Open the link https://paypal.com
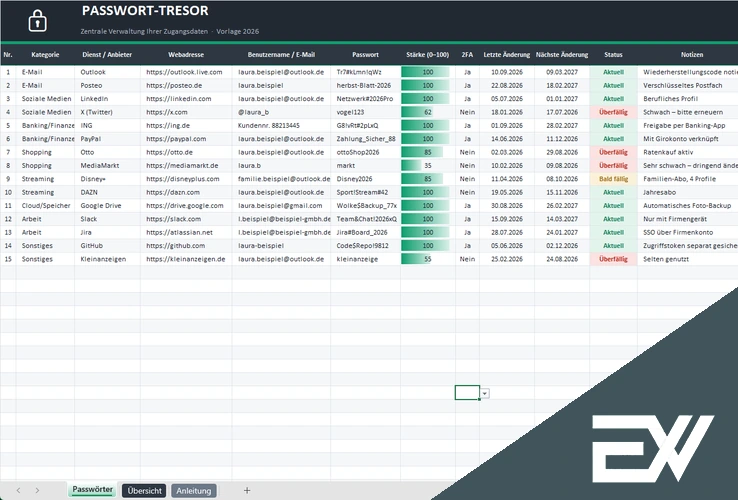 (176, 139)
